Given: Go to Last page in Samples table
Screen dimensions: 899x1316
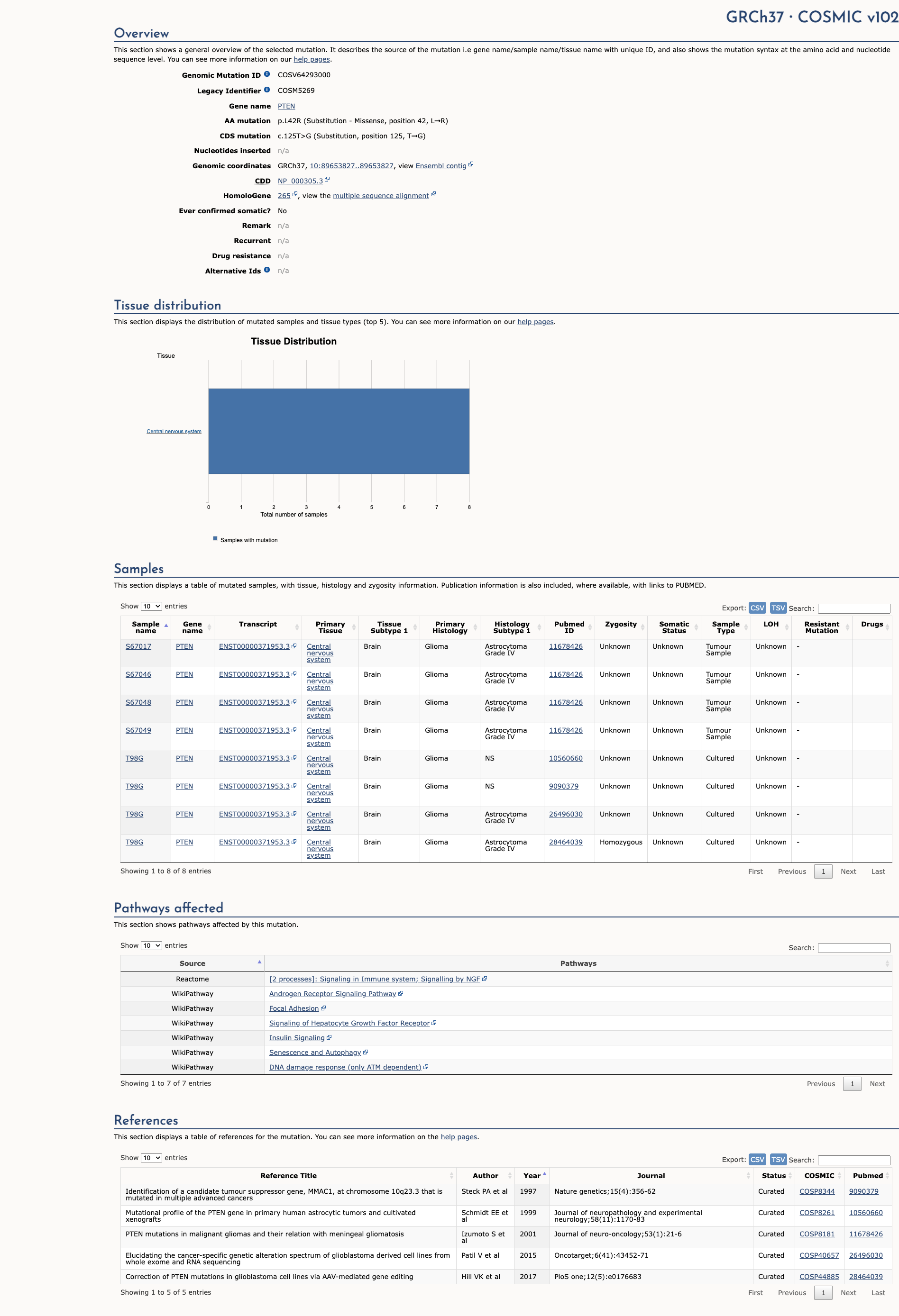Looking at the screenshot, I should pyautogui.click(x=878, y=871).
